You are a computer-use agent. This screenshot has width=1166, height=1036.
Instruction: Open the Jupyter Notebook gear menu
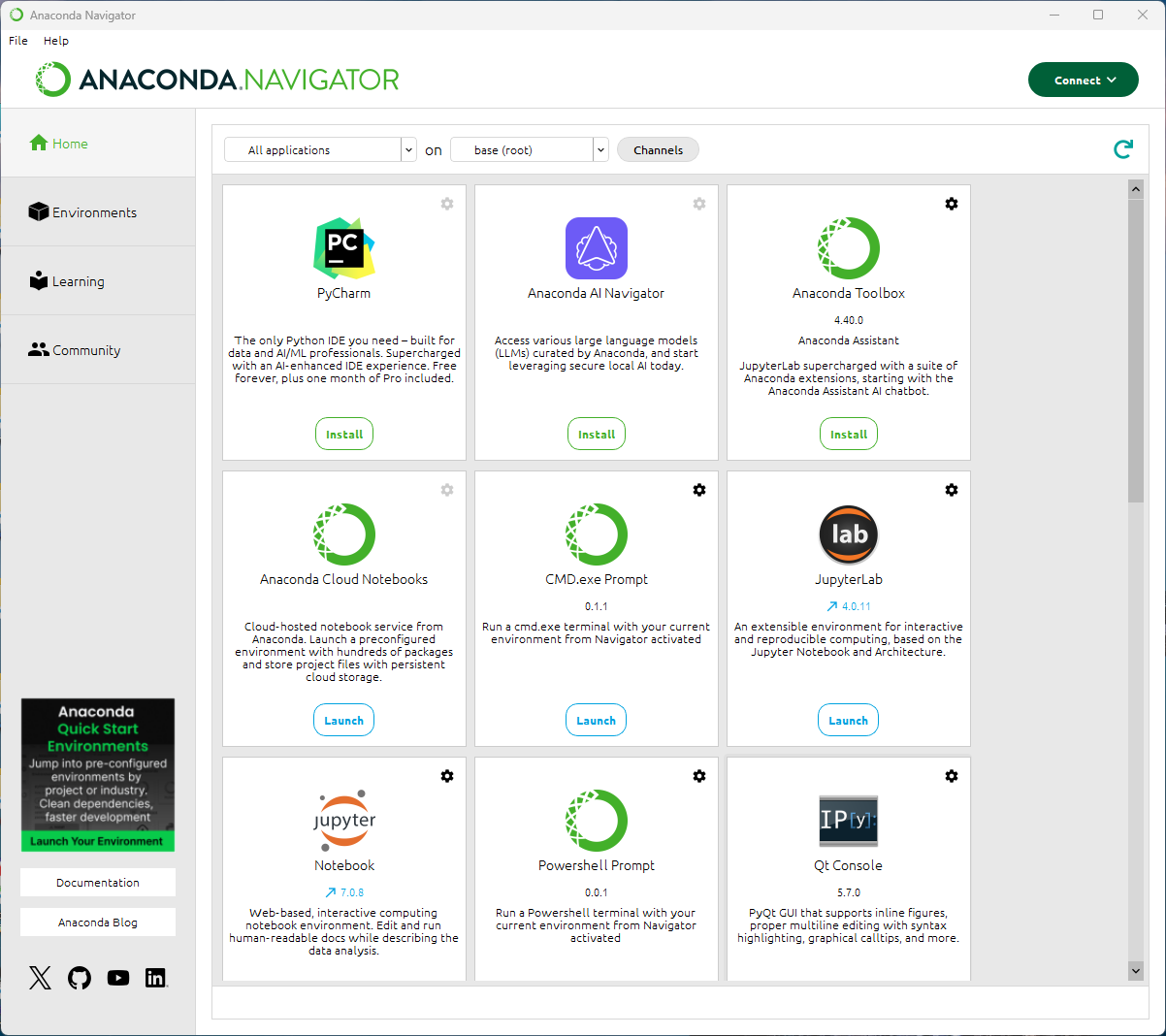(446, 776)
